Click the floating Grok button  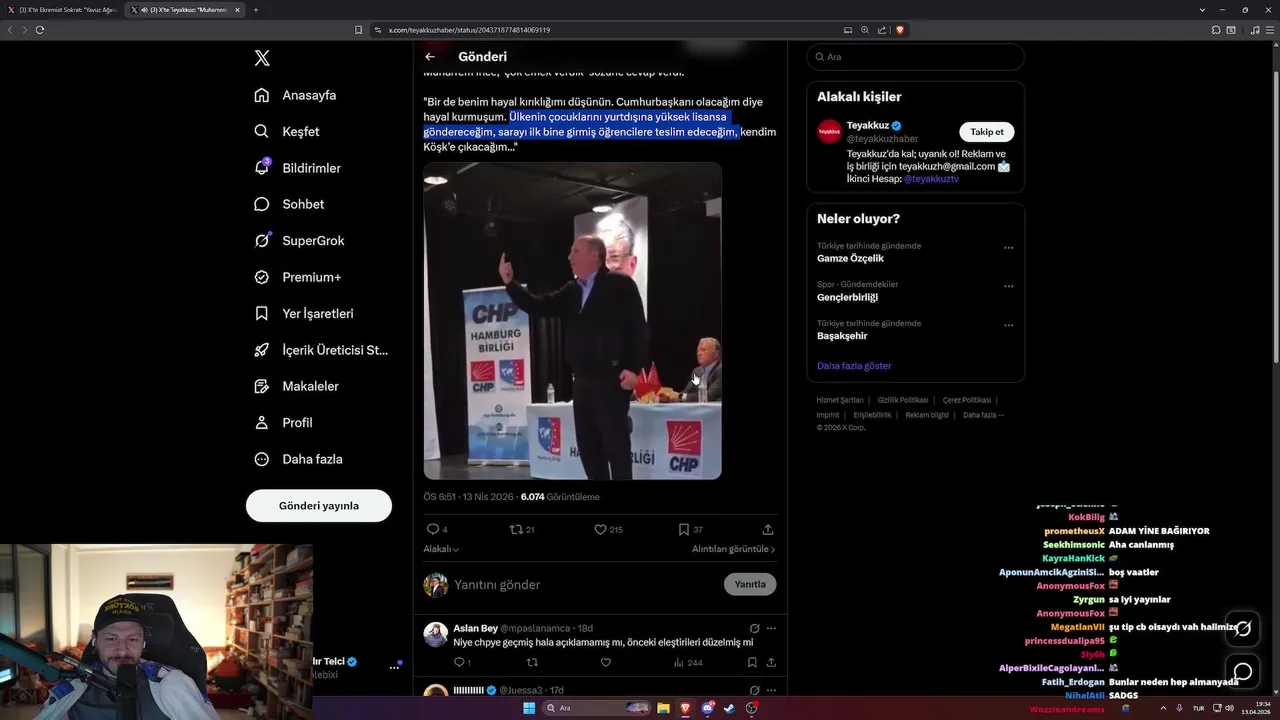(1243, 629)
